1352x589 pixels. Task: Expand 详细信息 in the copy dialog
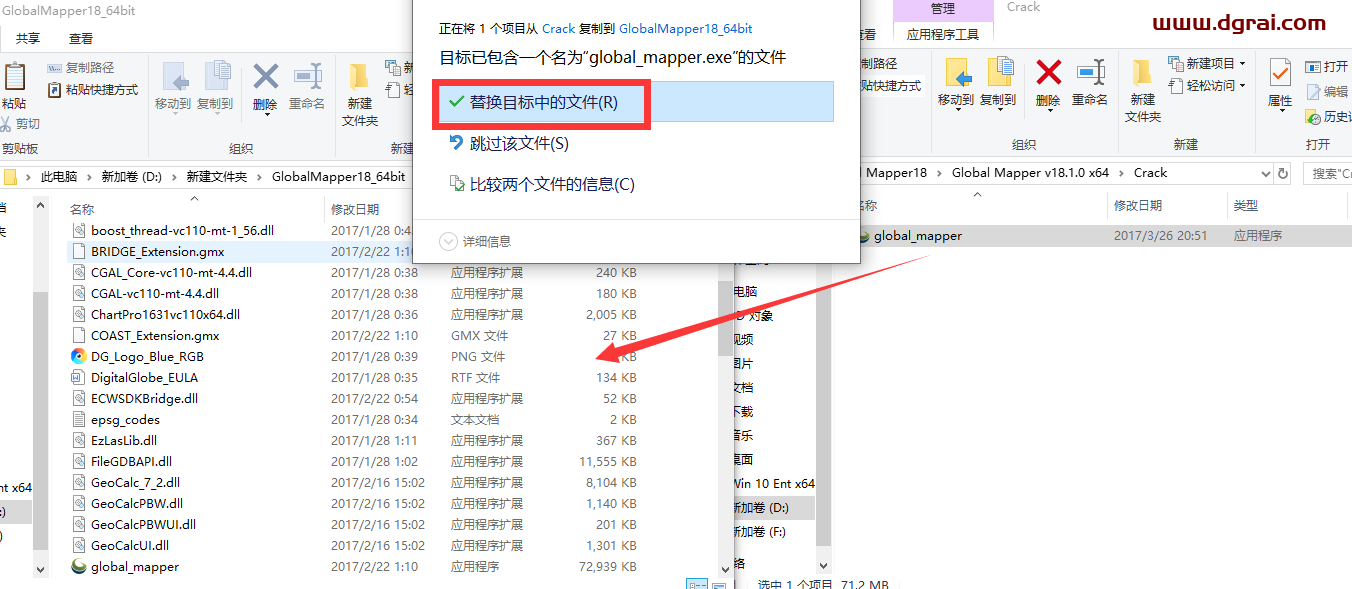(475, 241)
